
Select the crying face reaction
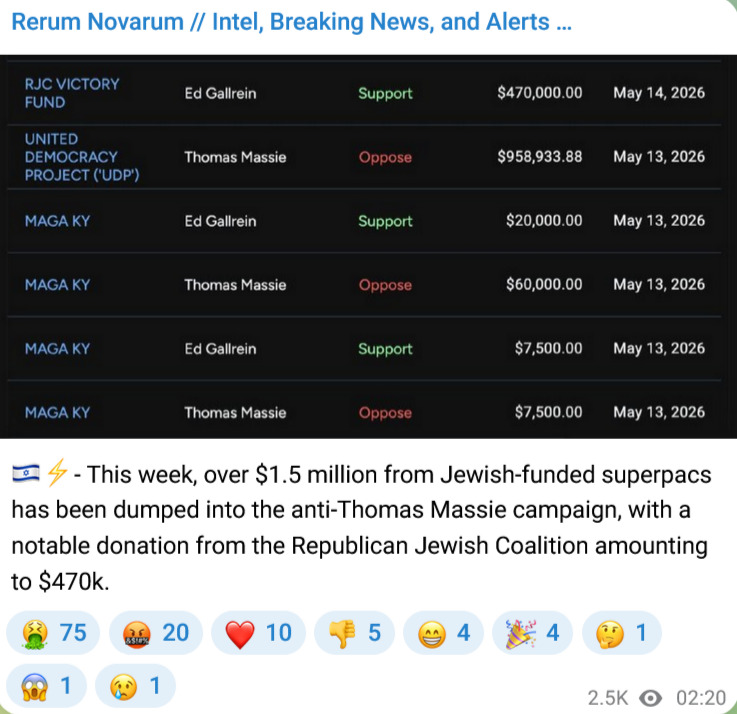[x=135, y=686]
